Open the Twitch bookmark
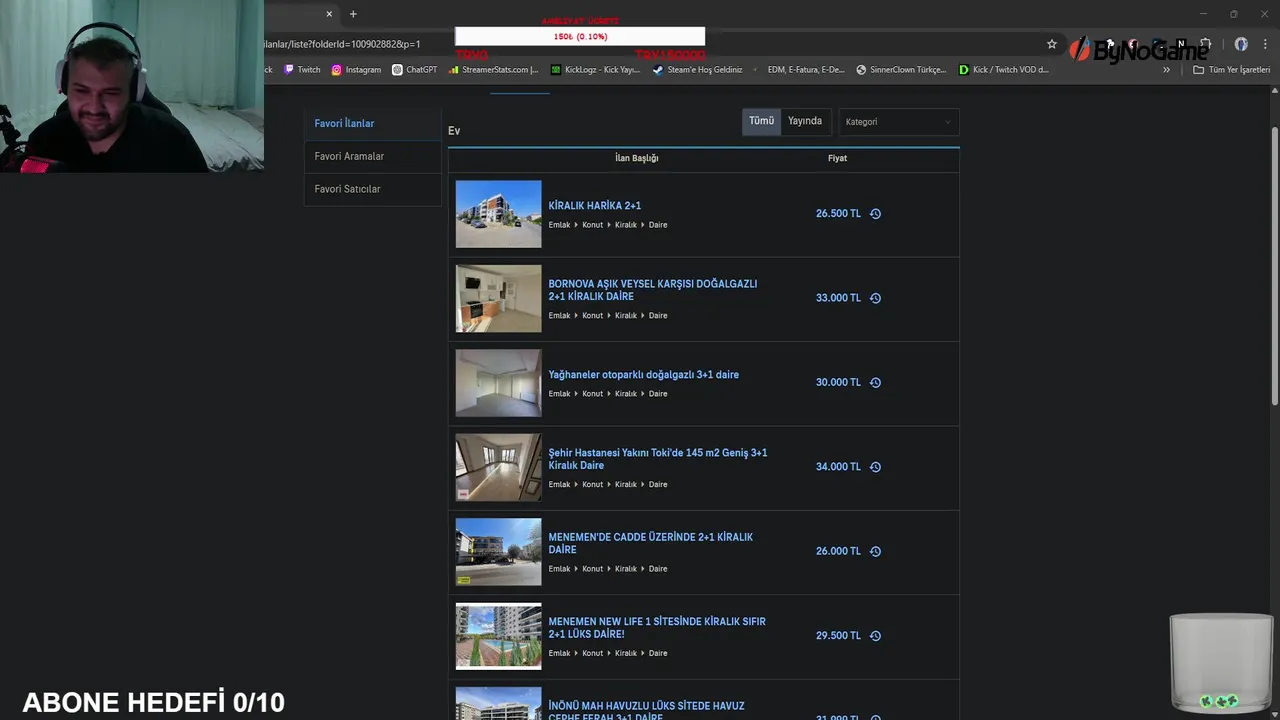The width and height of the screenshot is (1280, 720). 302,70
